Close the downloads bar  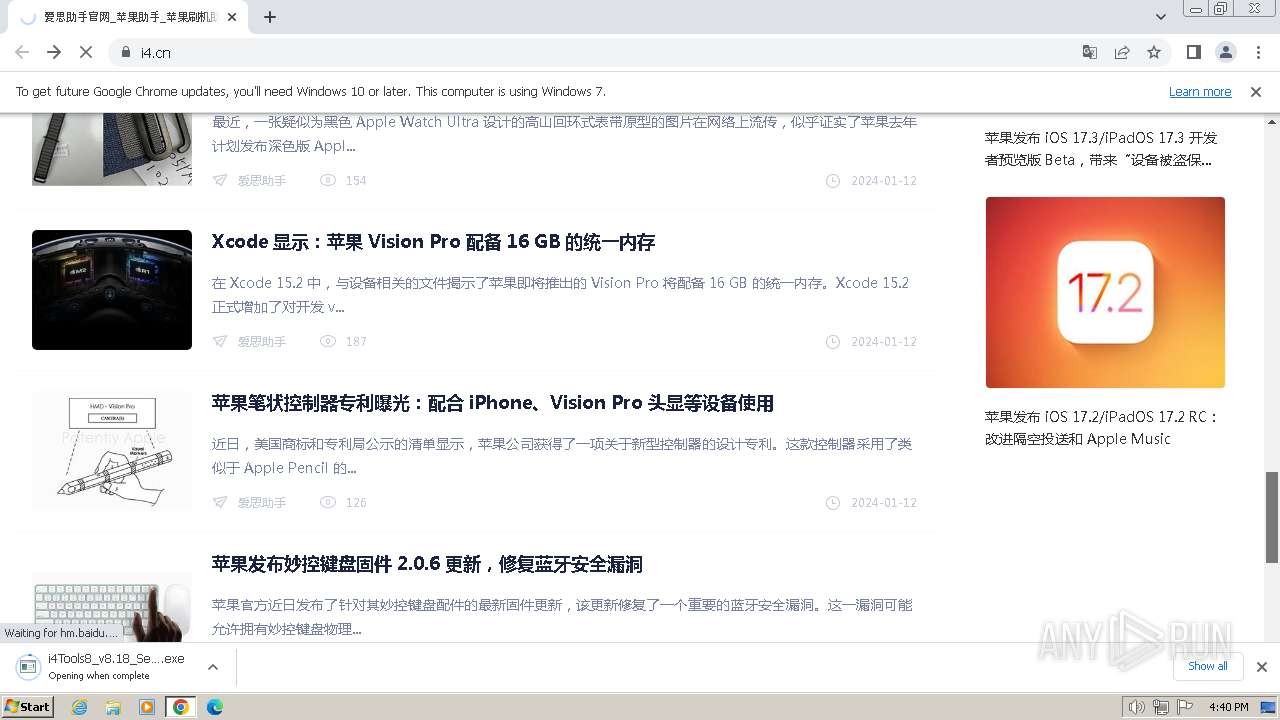1262,667
